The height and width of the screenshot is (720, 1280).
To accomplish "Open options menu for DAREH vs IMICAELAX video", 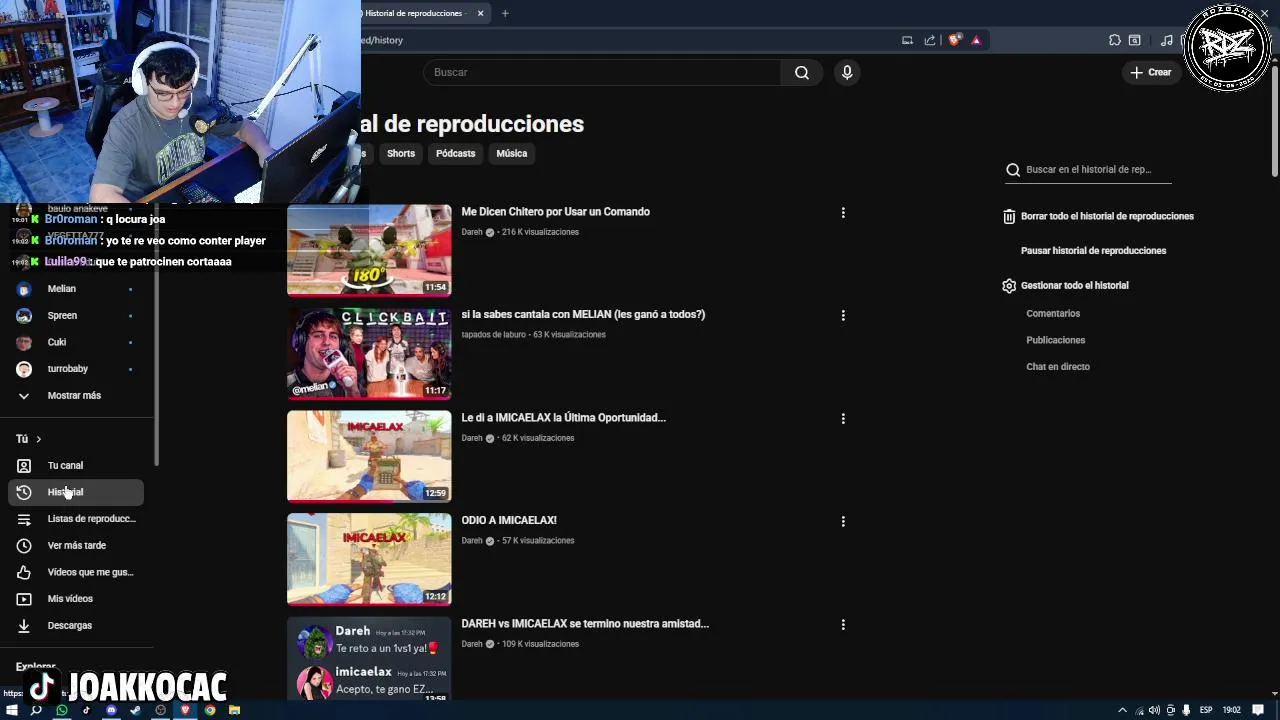I will (x=843, y=625).
